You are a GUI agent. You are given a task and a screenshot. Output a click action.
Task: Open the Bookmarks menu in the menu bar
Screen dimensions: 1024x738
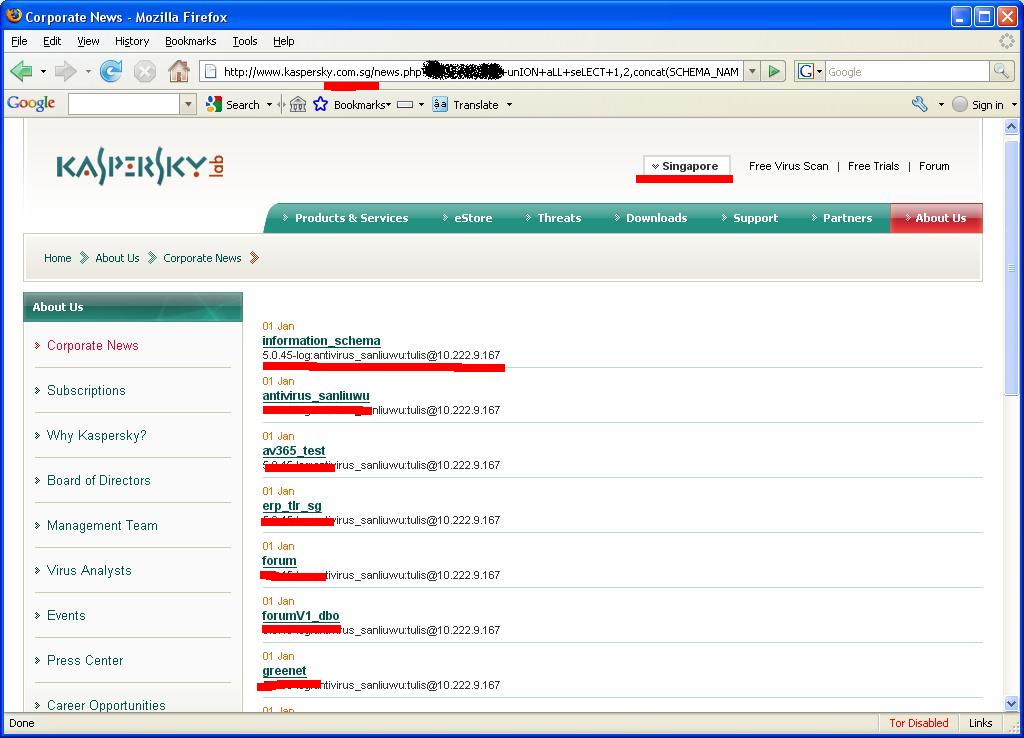[x=190, y=40]
